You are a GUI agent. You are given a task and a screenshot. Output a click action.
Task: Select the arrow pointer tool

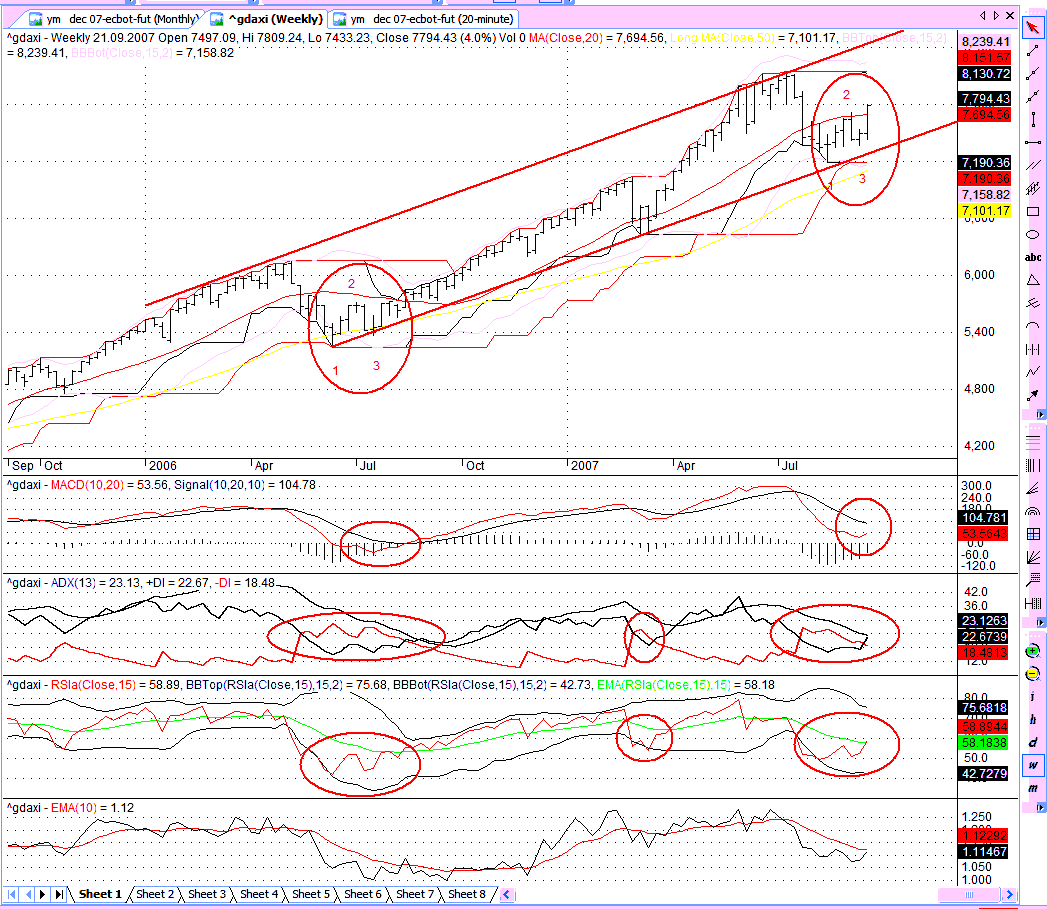(x=1032, y=27)
